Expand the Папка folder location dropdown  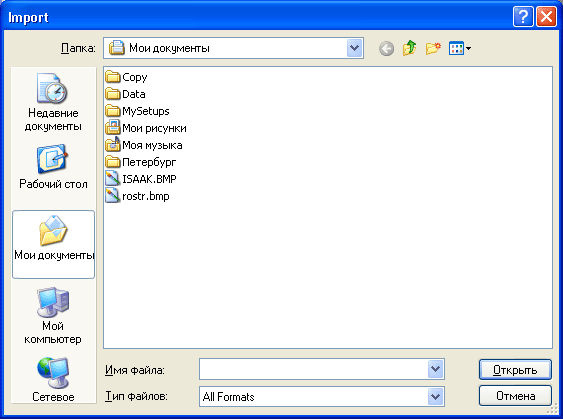(354, 48)
